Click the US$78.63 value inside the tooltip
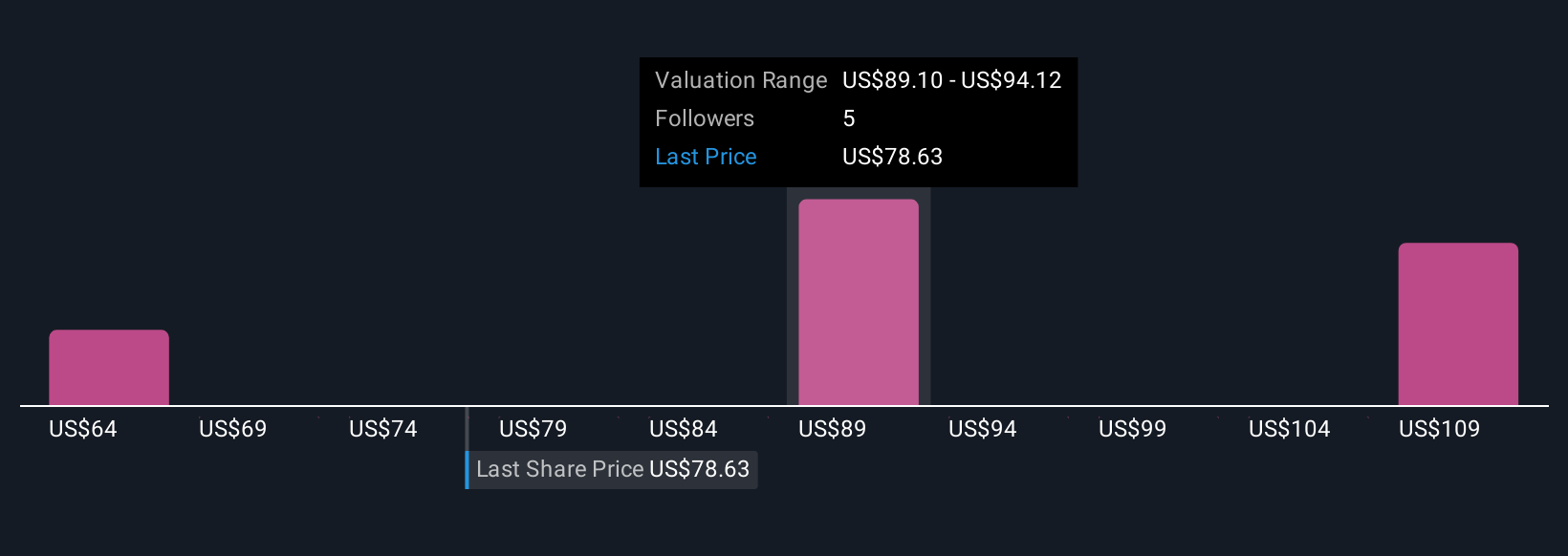This screenshot has width=1568, height=556. click(x=893, y=157)
